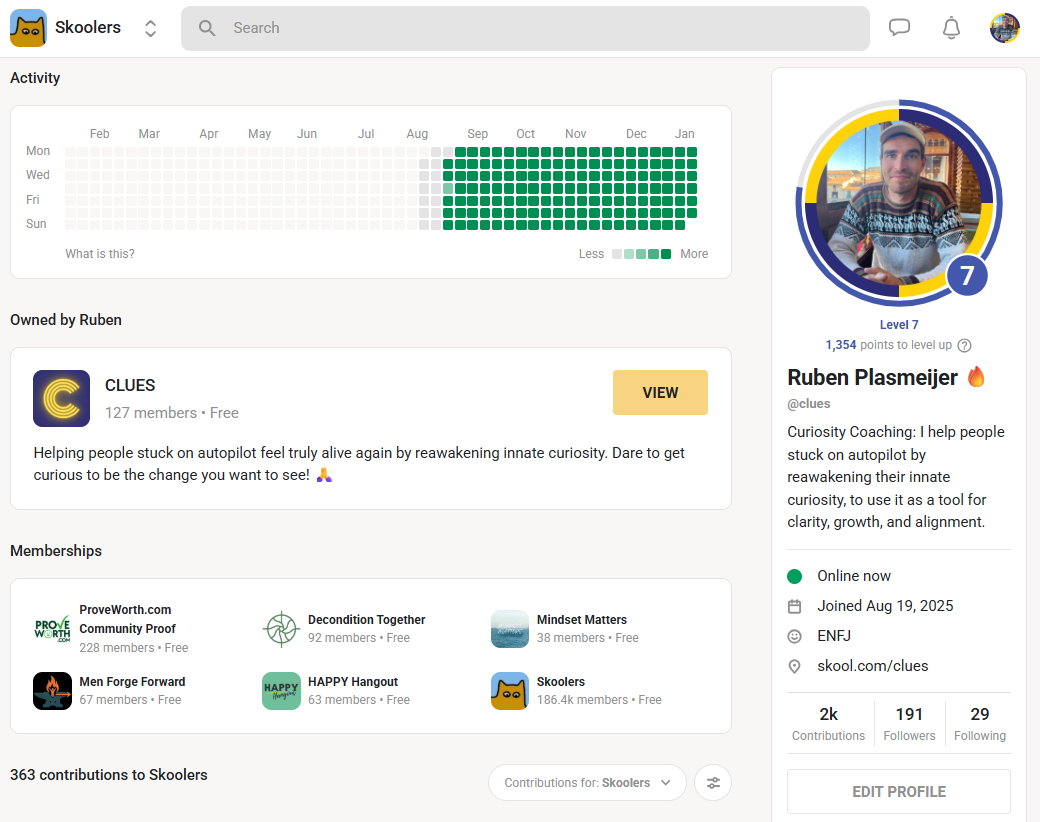Open the Mindset Matters community icon
Viewport: 1040px width, 822px height.
pos(510,629)
